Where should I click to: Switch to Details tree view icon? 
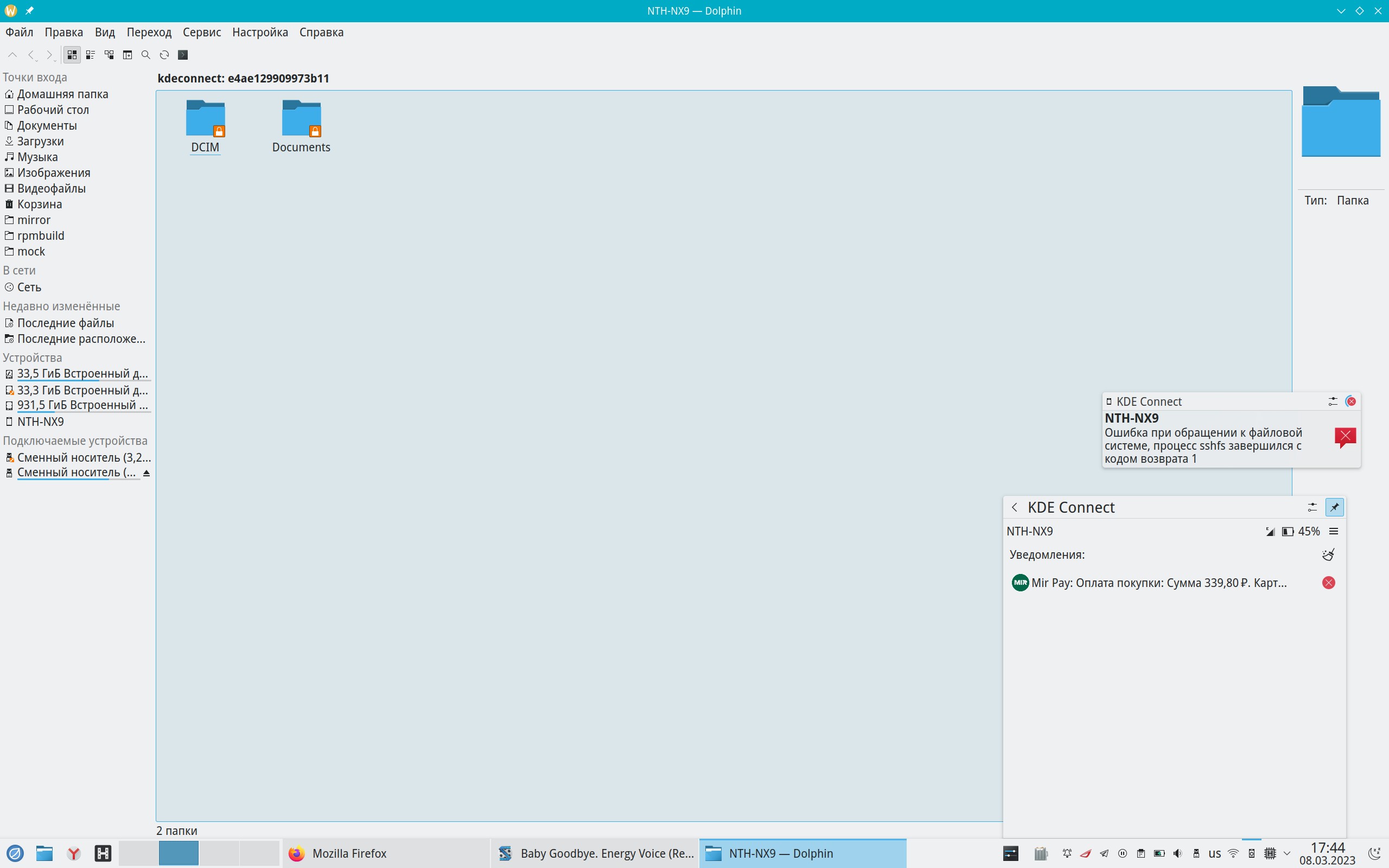[109, 55]
